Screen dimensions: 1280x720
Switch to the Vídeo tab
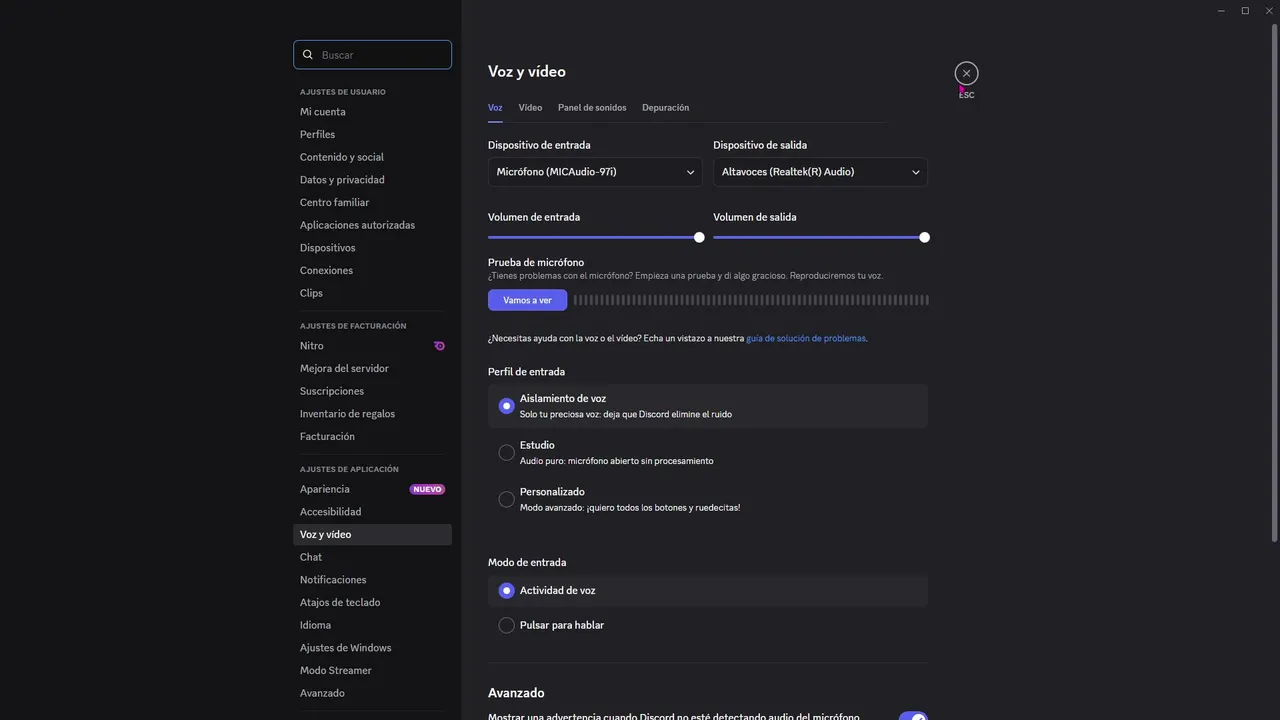click(x=530, y=107)
